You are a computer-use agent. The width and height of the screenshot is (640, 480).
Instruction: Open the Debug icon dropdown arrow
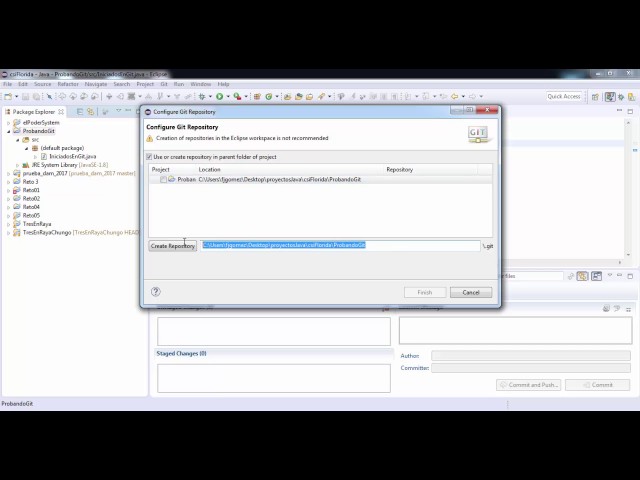pyautogui.click(x=210, y=97)
